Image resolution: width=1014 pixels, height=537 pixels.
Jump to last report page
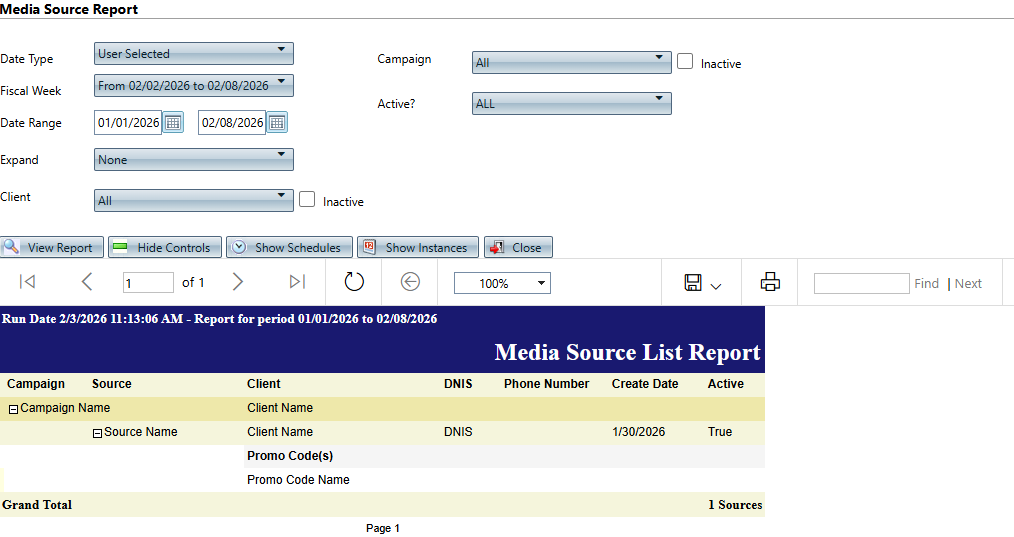(x=297, y=283)
